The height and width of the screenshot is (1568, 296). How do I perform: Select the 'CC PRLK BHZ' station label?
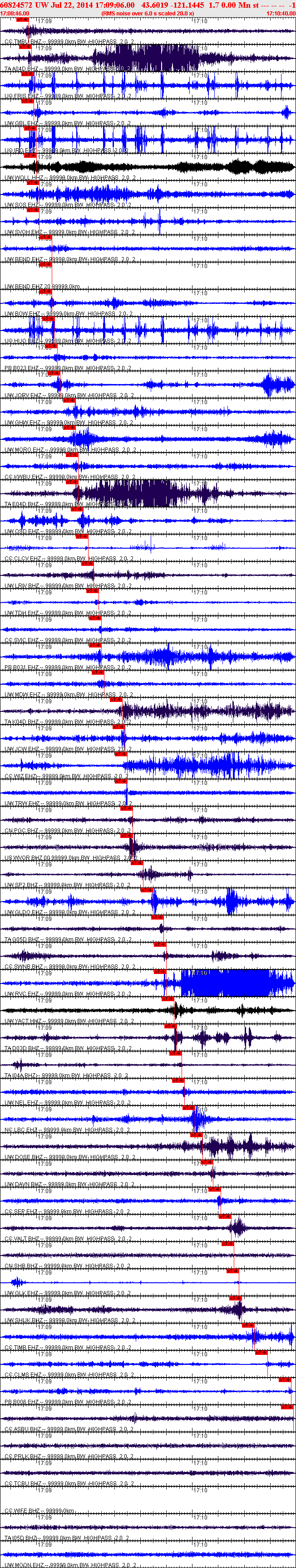click(23, 1456)
